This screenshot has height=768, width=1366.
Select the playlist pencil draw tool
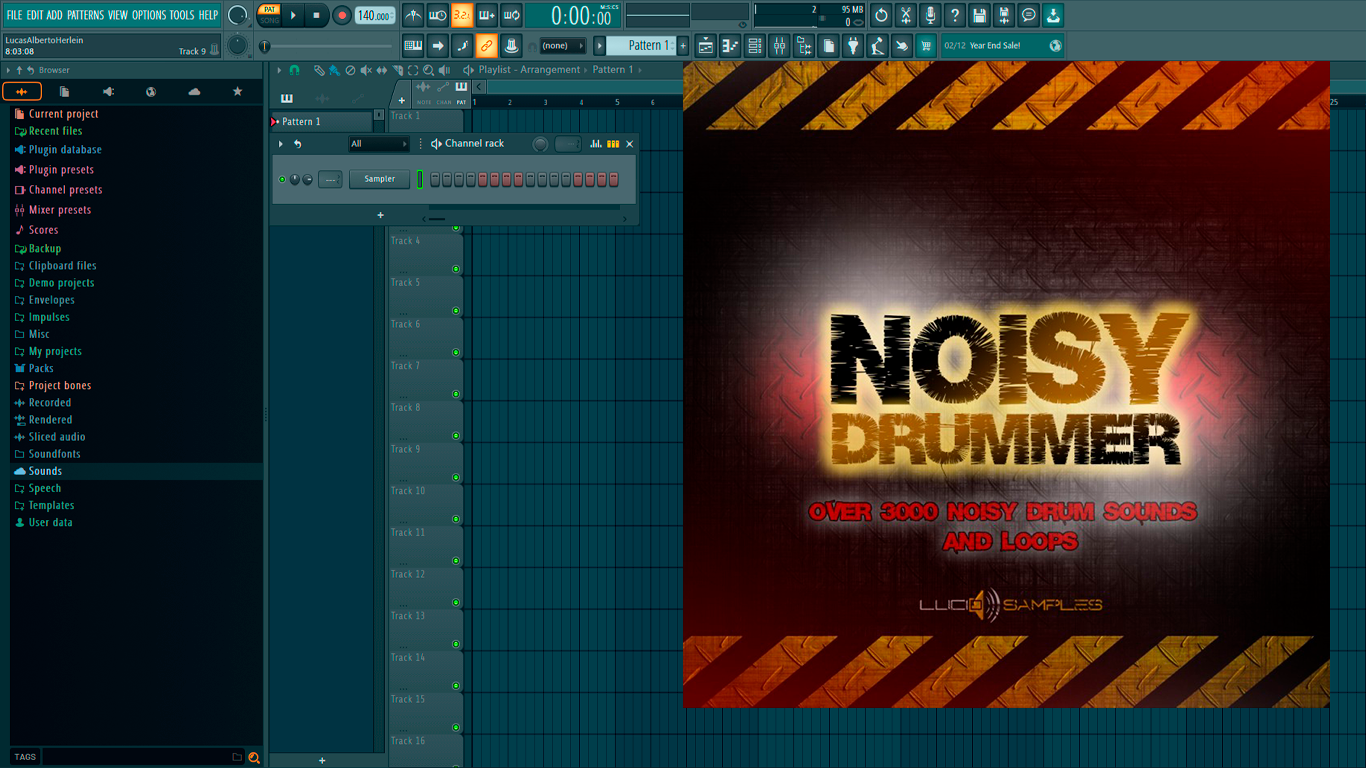(x=319, y=70)
